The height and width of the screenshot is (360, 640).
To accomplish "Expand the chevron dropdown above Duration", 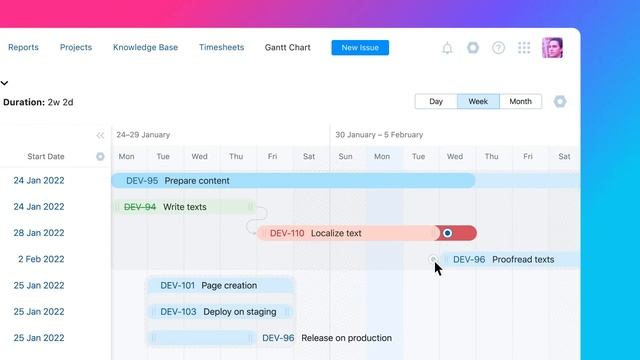I will (x=4, y=83).
